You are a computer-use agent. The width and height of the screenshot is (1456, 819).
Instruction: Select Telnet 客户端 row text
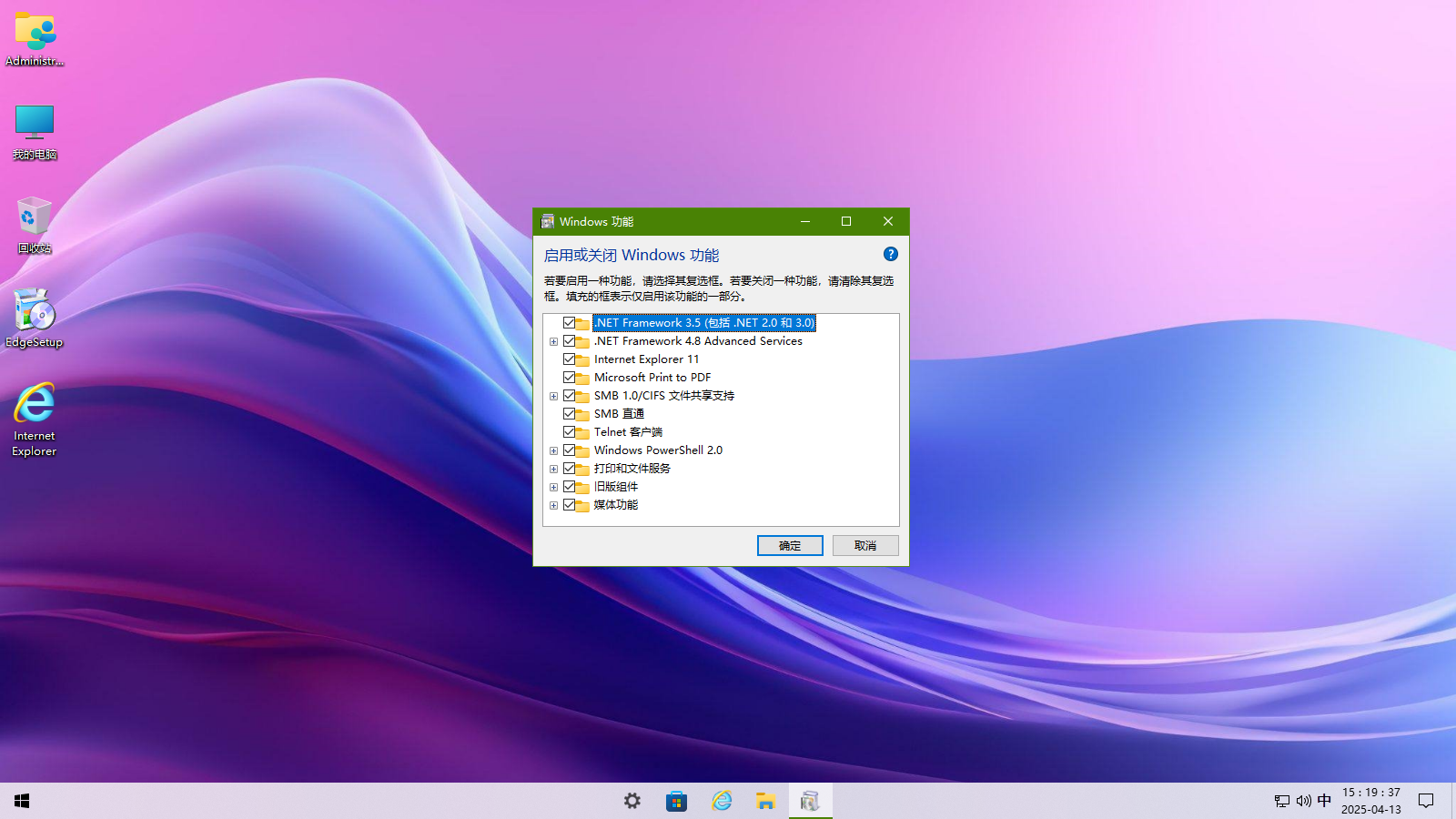point(628,432)
